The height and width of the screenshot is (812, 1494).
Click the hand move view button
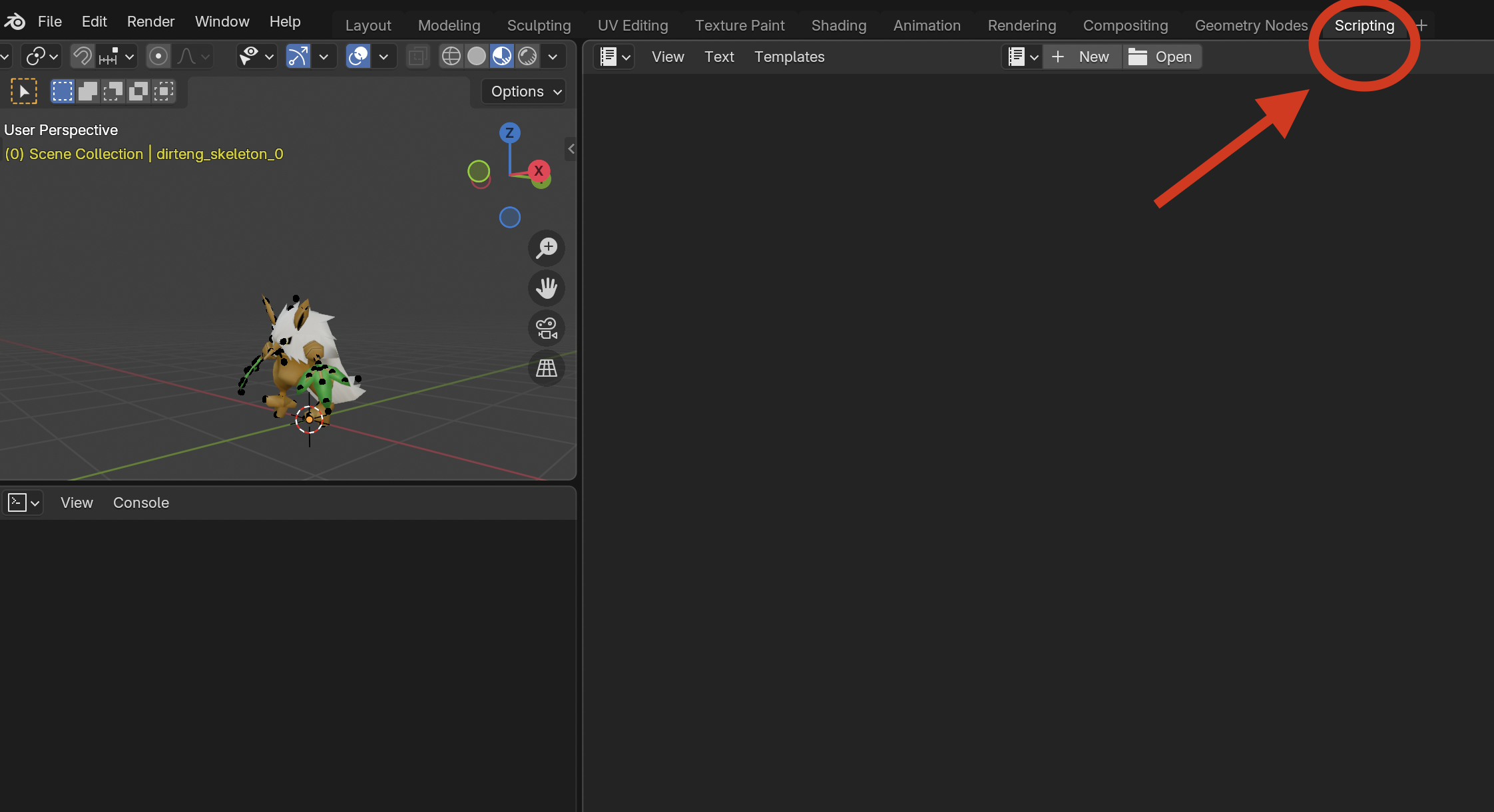[x=547, y=288]
